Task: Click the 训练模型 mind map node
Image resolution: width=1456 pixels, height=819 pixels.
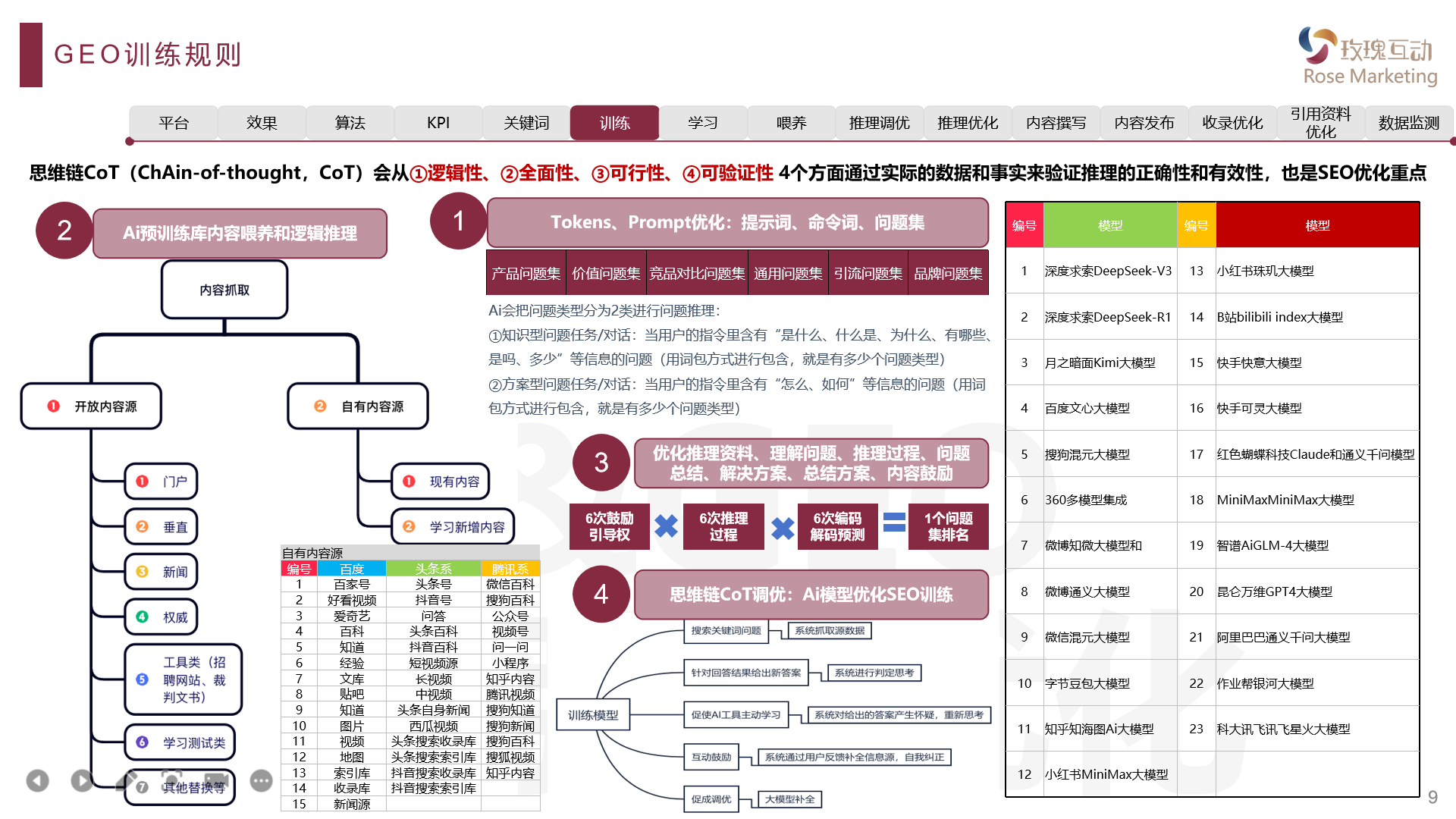Action: click(593, 715)
